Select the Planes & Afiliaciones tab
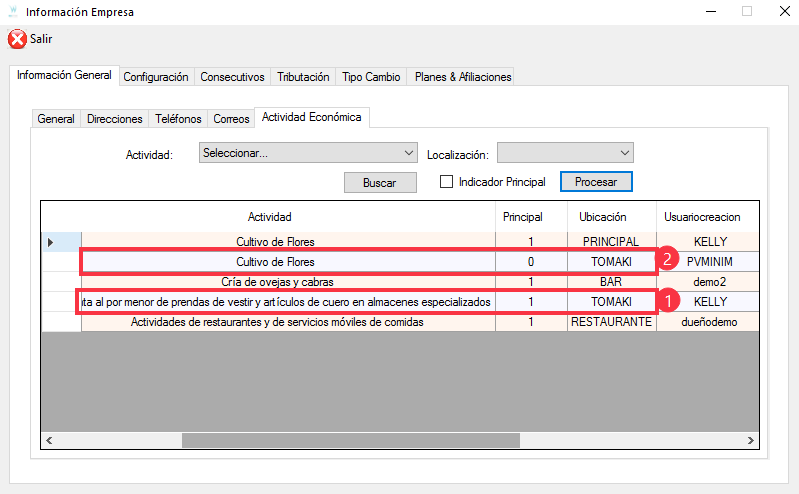 [x=462, y=77]
